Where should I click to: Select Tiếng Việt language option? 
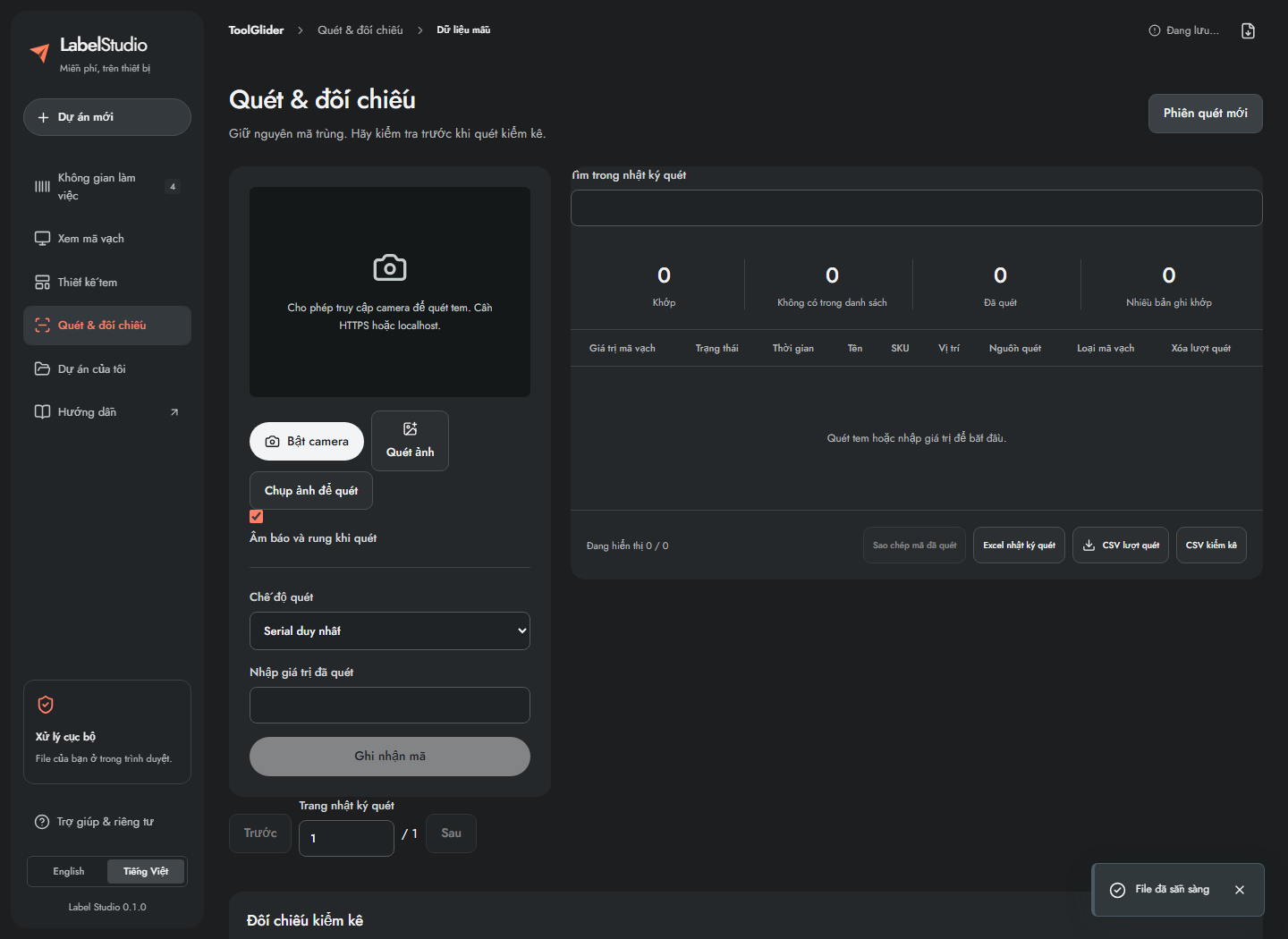tap(146, 872)
